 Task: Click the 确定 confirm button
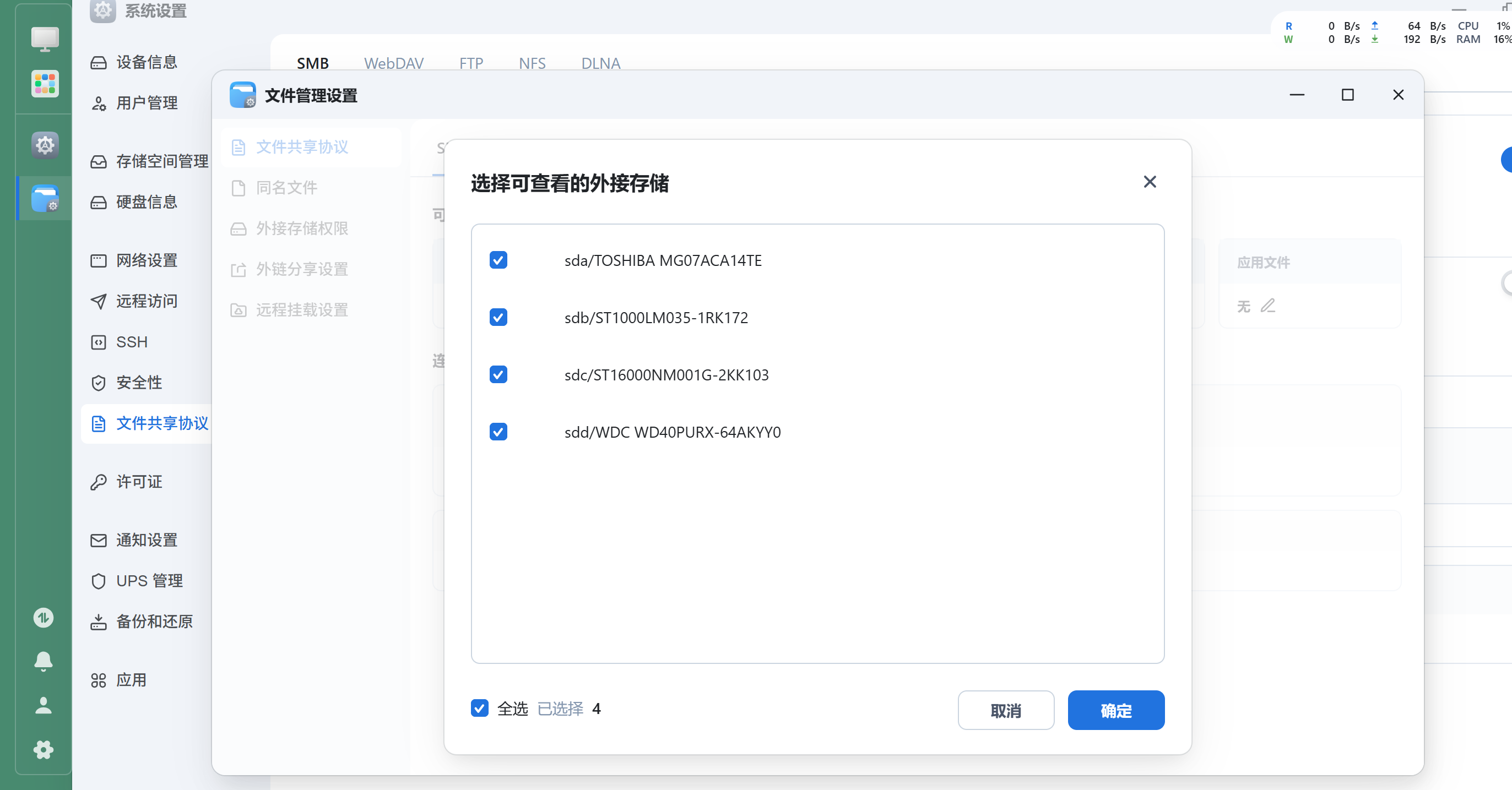1115,710
